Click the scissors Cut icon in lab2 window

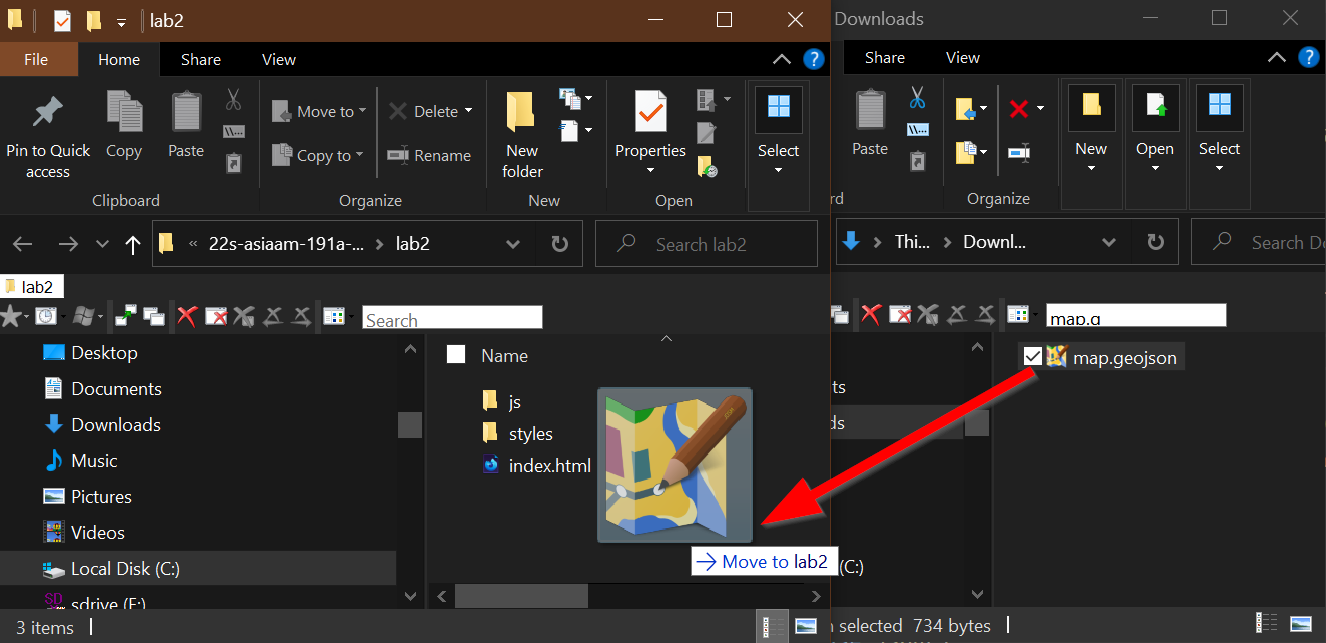pos(233,99)
